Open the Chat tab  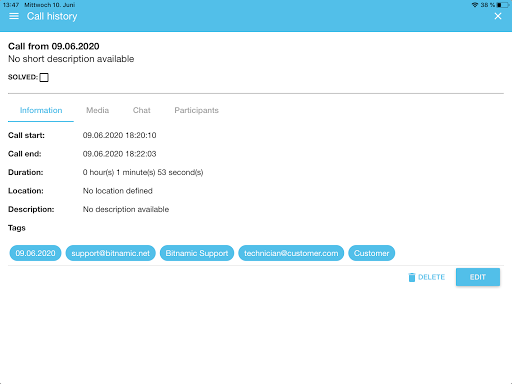tap(142, 110)
